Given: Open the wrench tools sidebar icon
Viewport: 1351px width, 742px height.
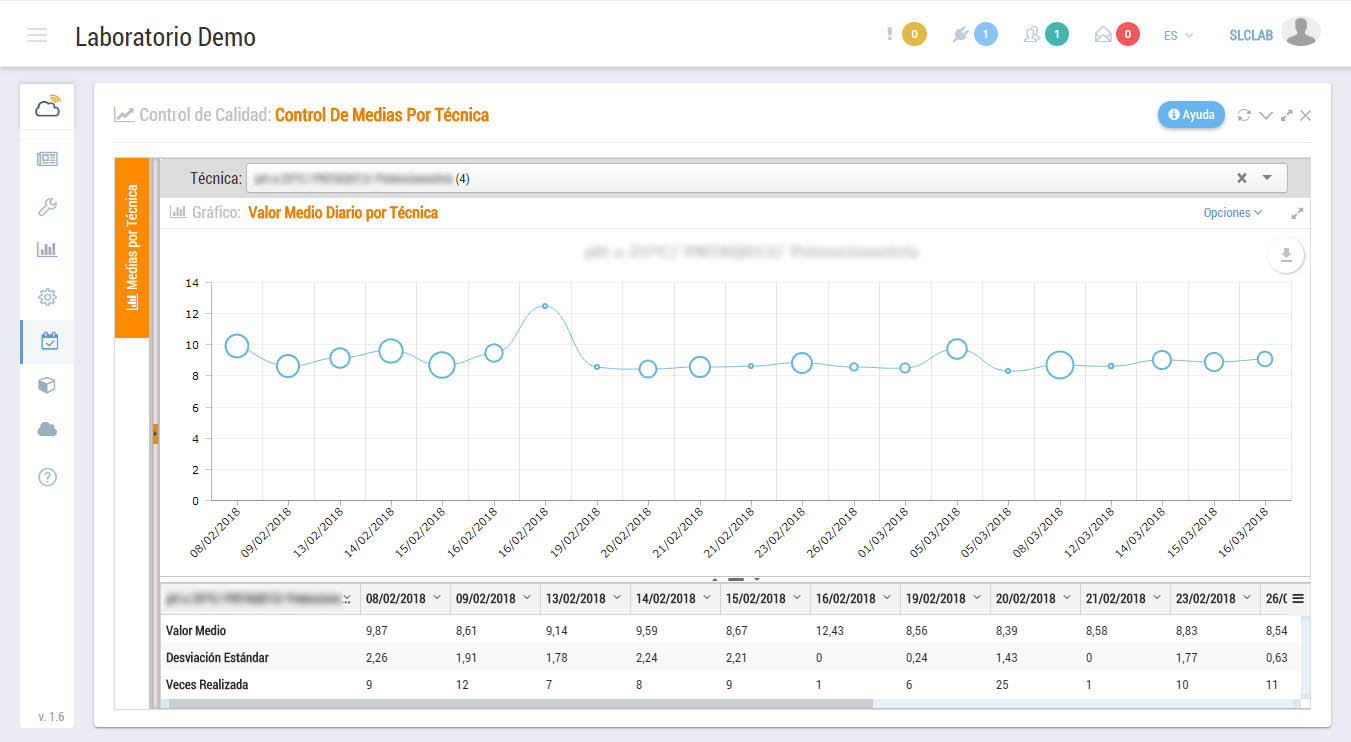Looking at the screenshot, I should (47, 207).
